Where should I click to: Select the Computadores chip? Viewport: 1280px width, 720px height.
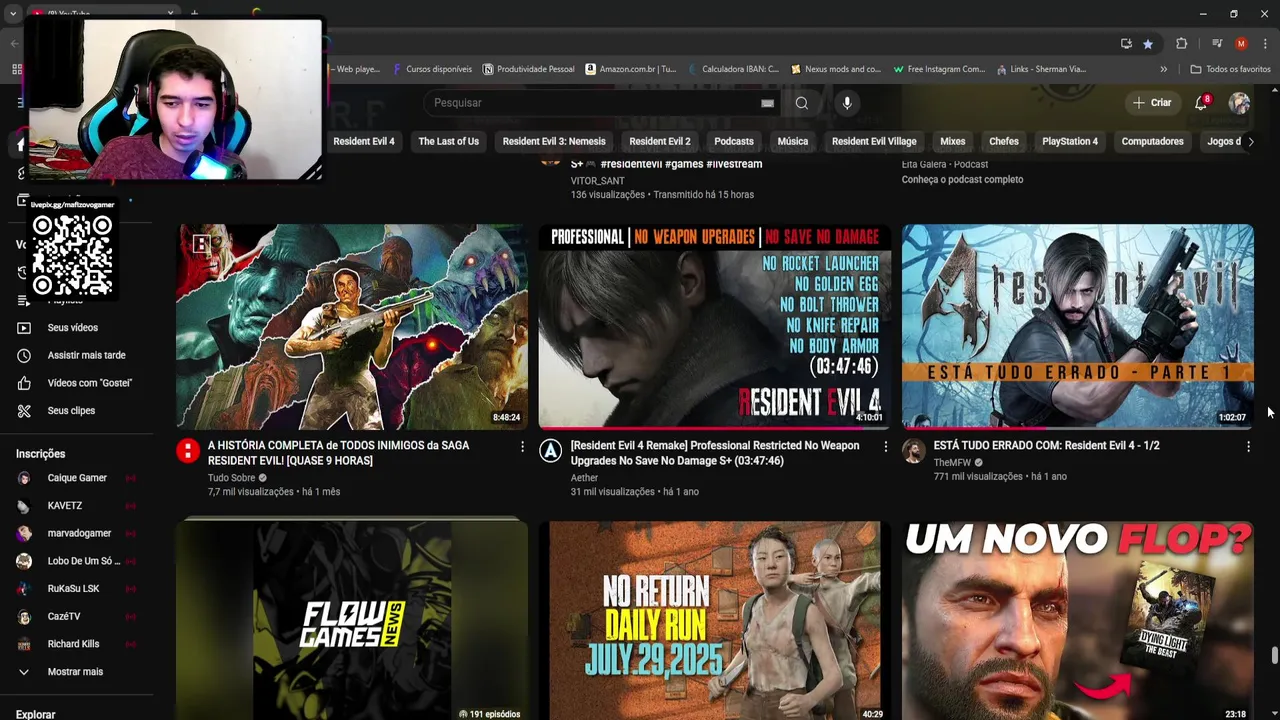click(1152, 141)
